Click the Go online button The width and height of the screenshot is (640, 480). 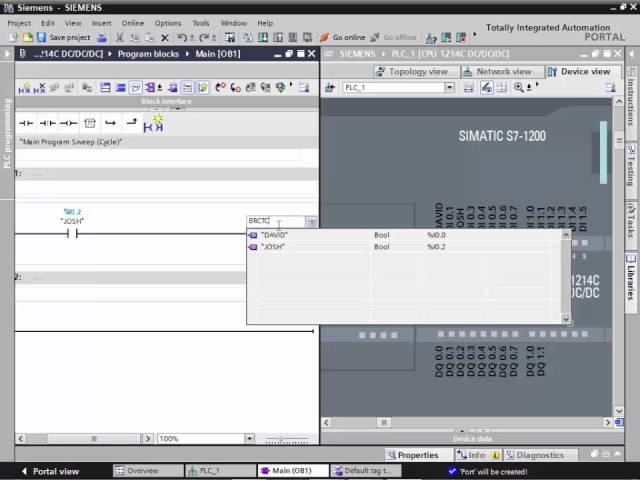coord(343,38)
